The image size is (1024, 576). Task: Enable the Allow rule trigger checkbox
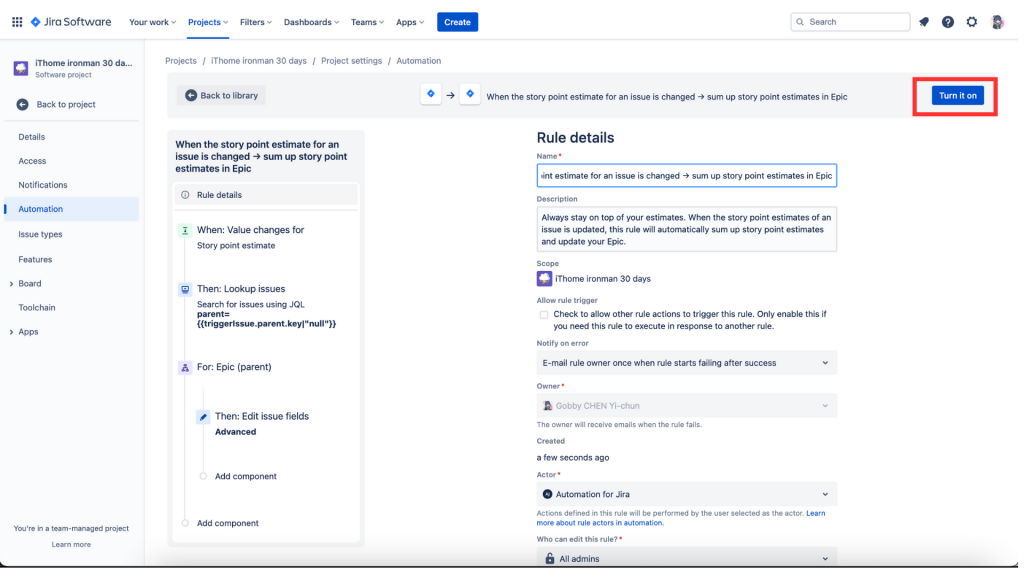point(543,315)
